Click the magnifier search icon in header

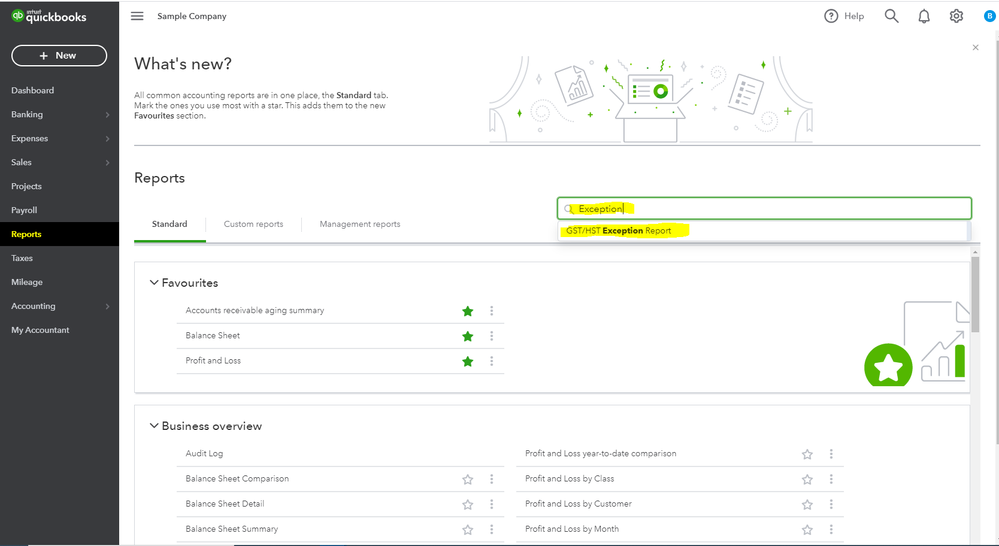pos(891,16)
